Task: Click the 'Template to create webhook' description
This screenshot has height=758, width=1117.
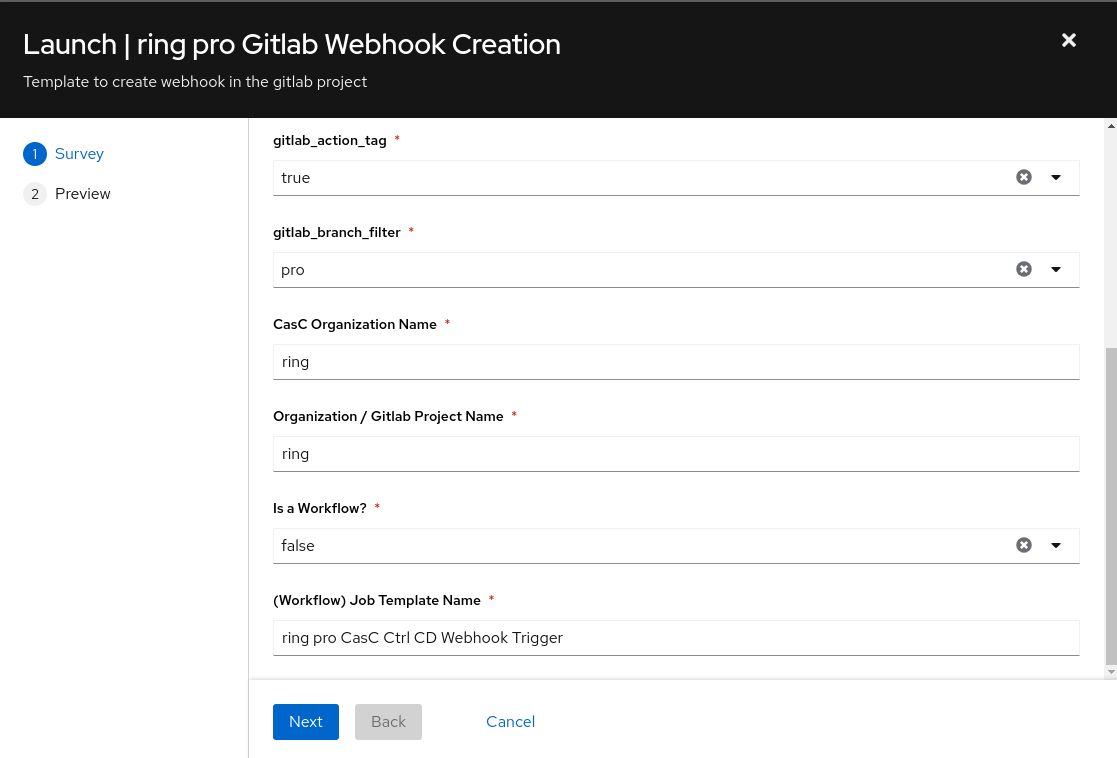Action: [x=195, y=82]
